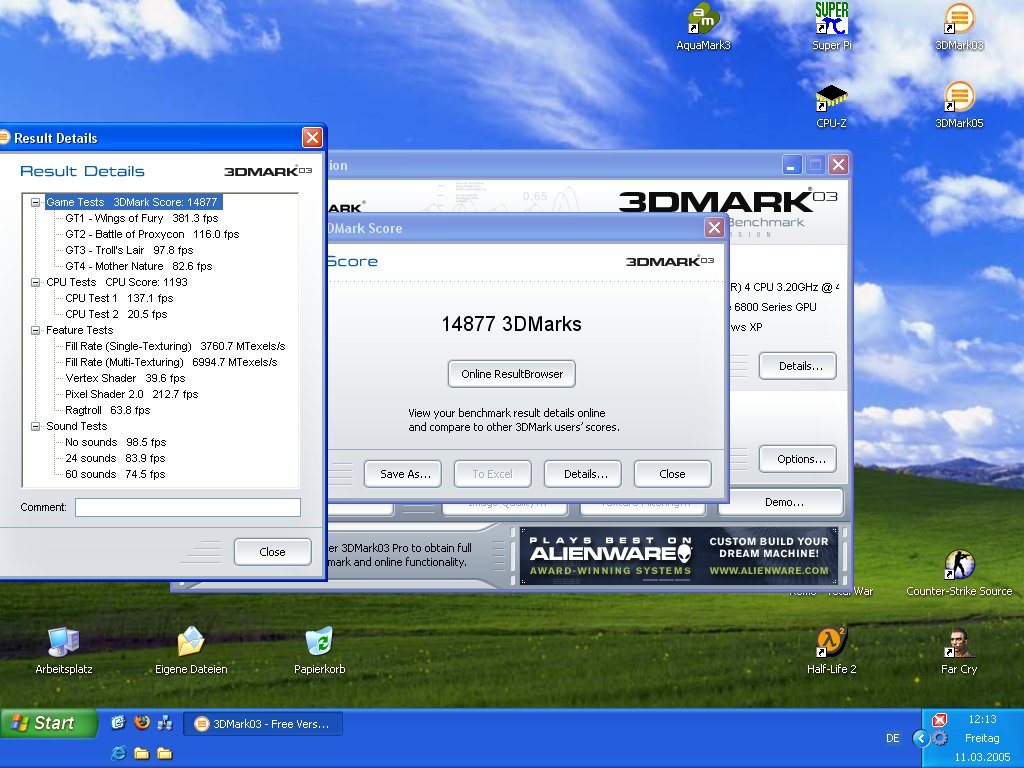Collapse the Sound Tests tree node

click(x=35, y=426)
